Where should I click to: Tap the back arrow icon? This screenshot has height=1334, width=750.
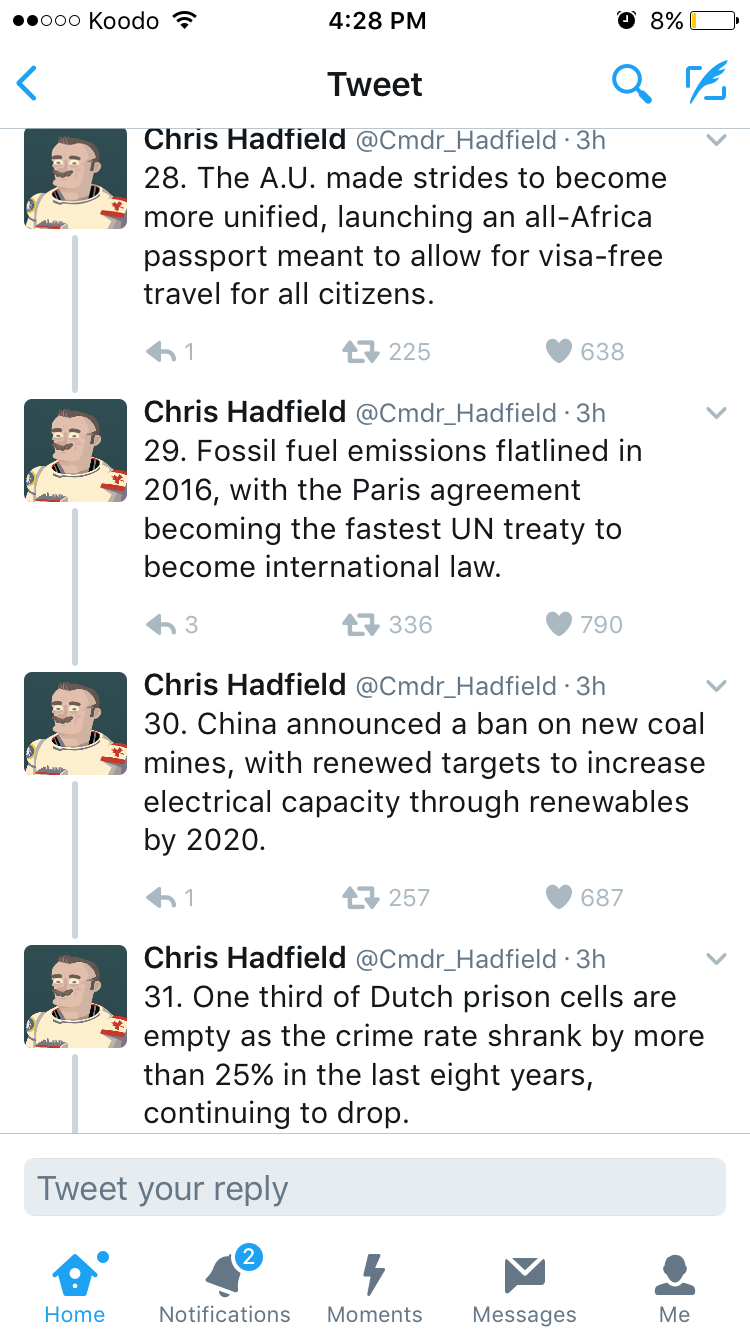click(28, 84)
